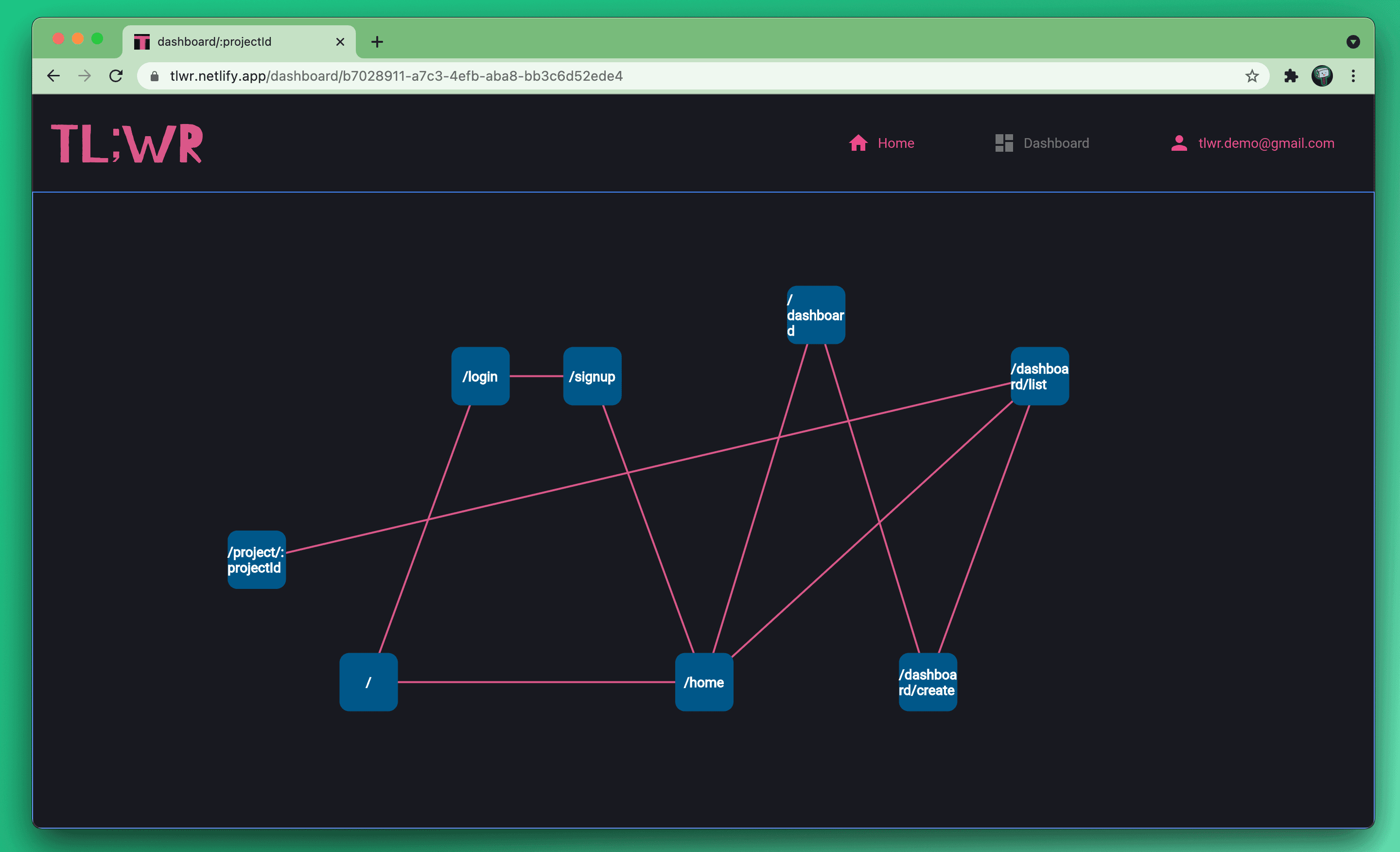Click the user profile icon
Image resolution: width=1400 pixels, height=852 pixels.
point(1179,143)
